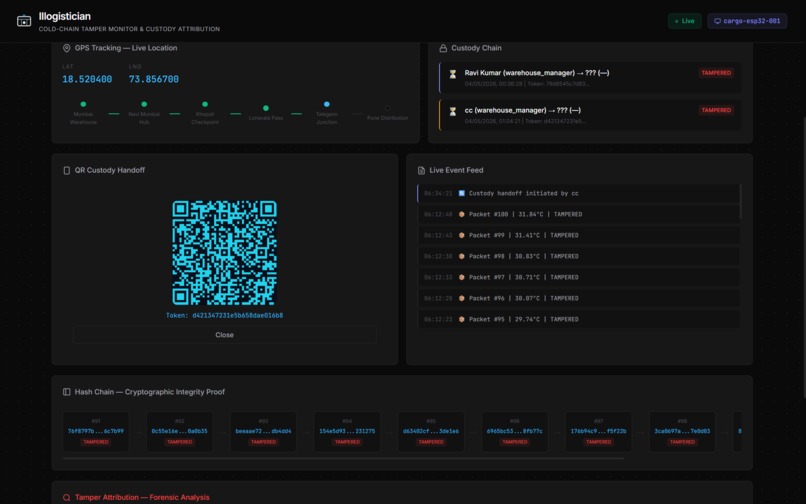Open the Ravi Kumar custody chain entry

click(590, 78)
